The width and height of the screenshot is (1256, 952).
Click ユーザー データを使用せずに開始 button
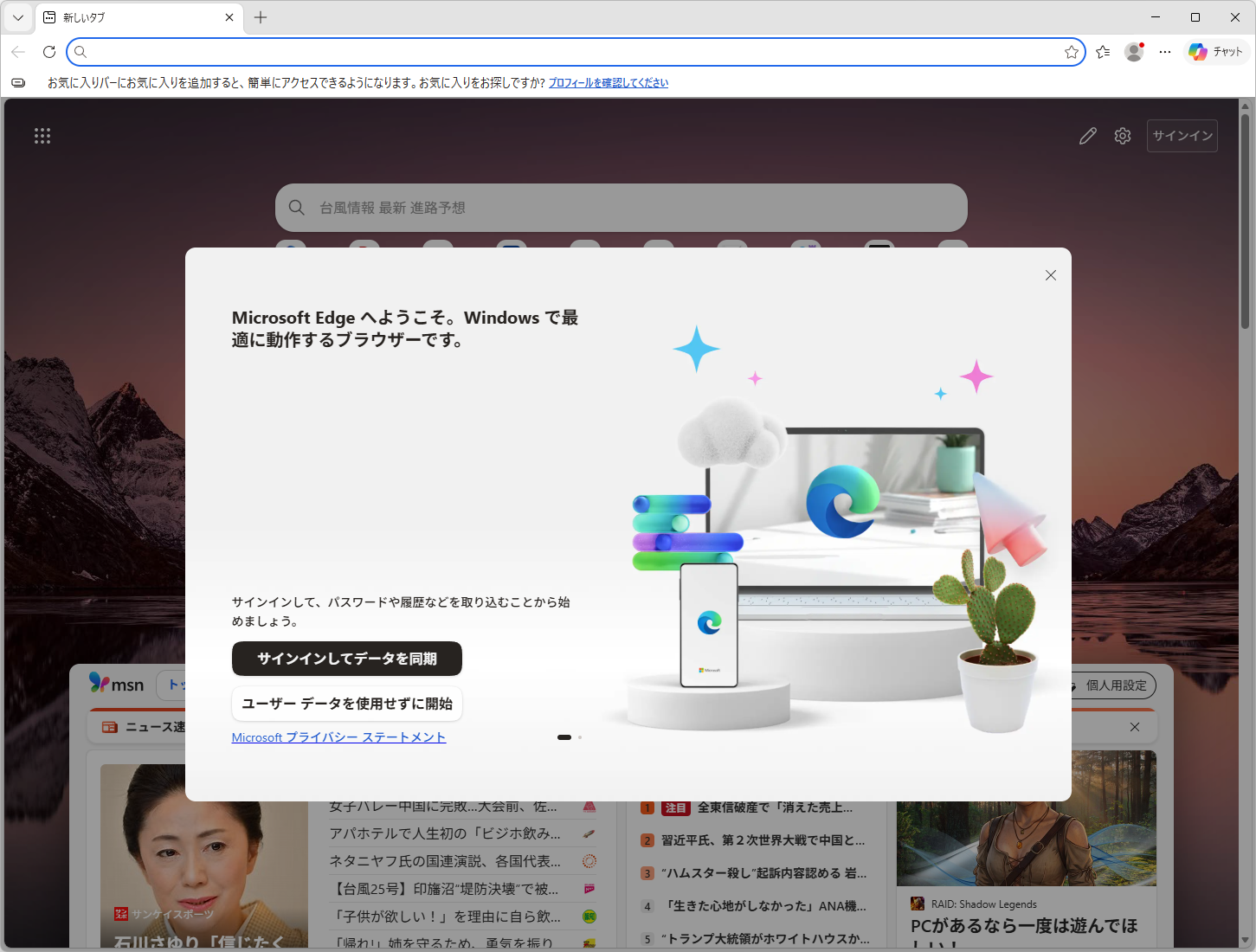point(347,704)
